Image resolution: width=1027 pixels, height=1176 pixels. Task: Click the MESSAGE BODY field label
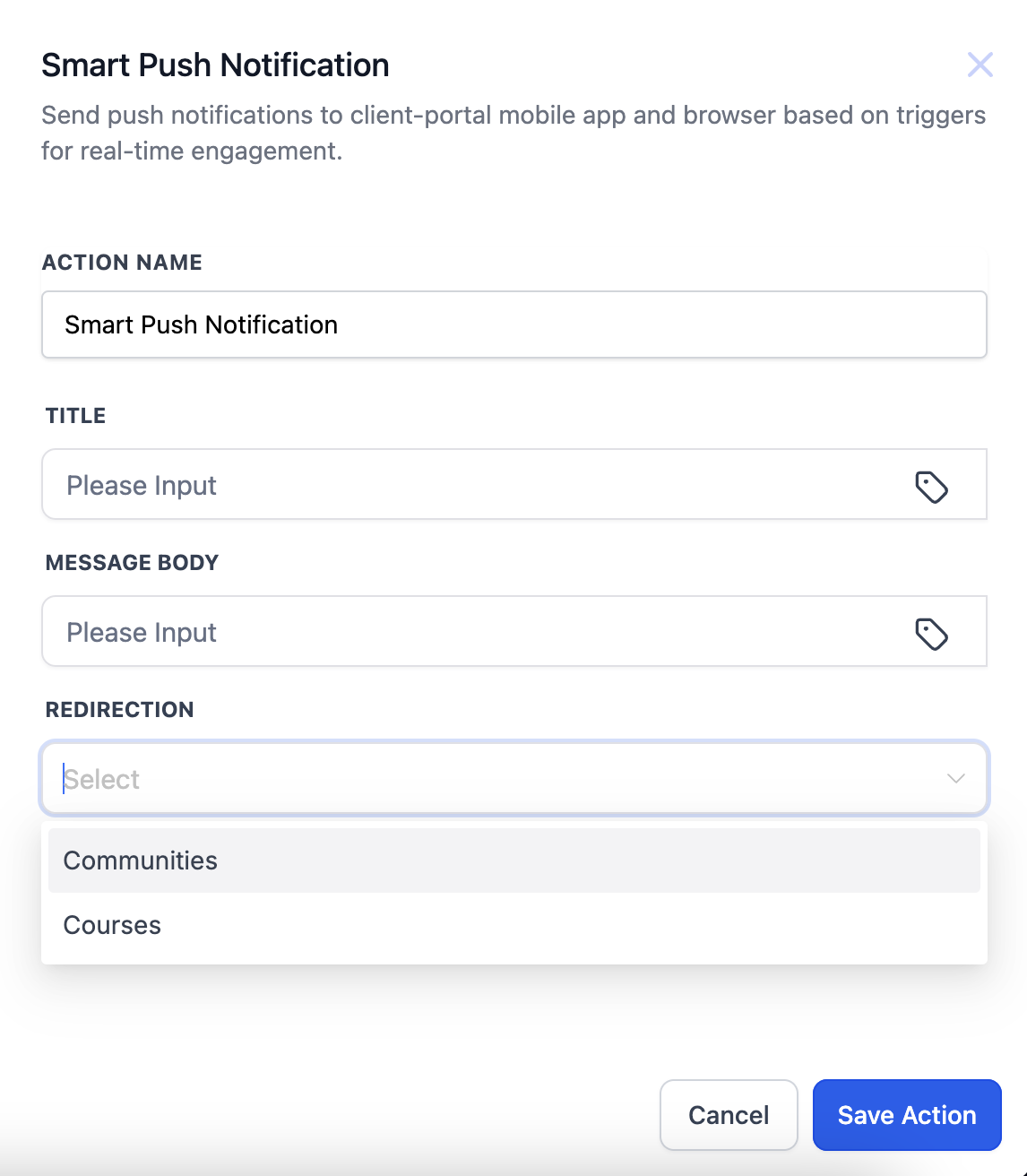point(133,563)
